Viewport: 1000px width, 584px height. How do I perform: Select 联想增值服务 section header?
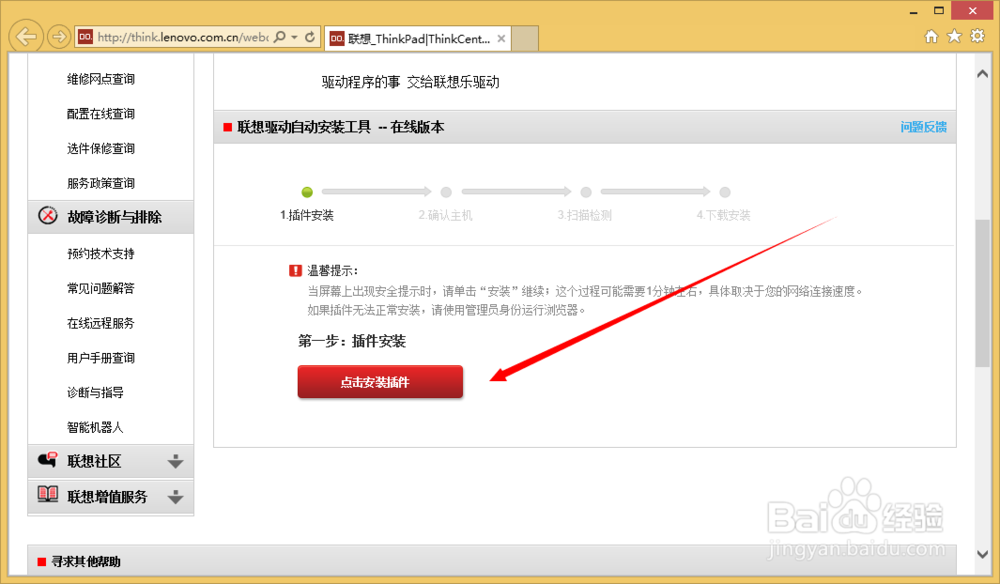coord(111,496)
